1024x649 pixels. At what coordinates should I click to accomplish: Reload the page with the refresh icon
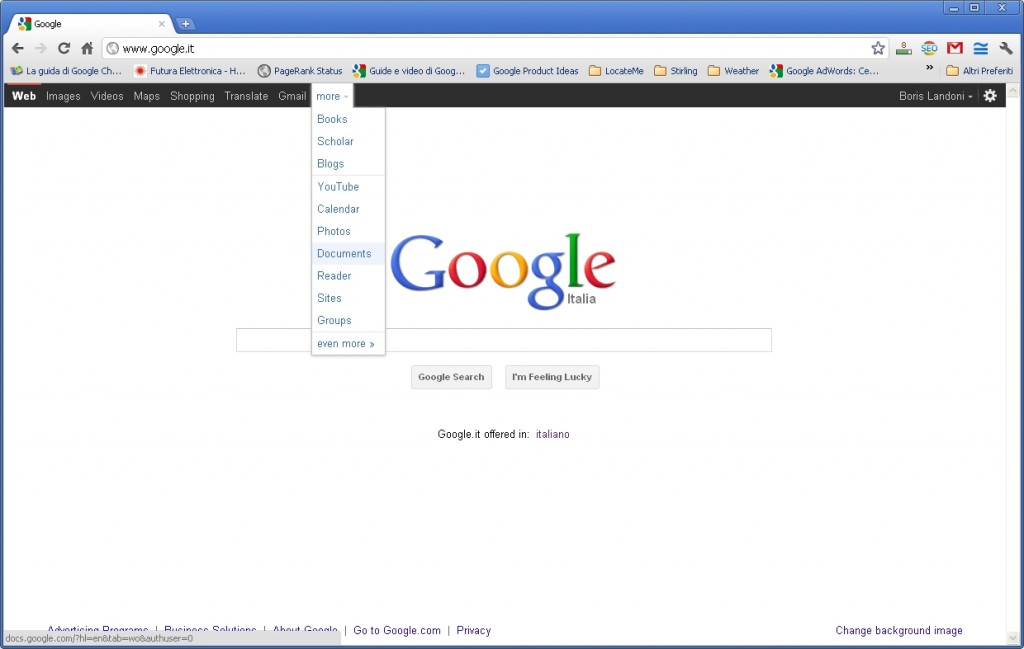63,47
